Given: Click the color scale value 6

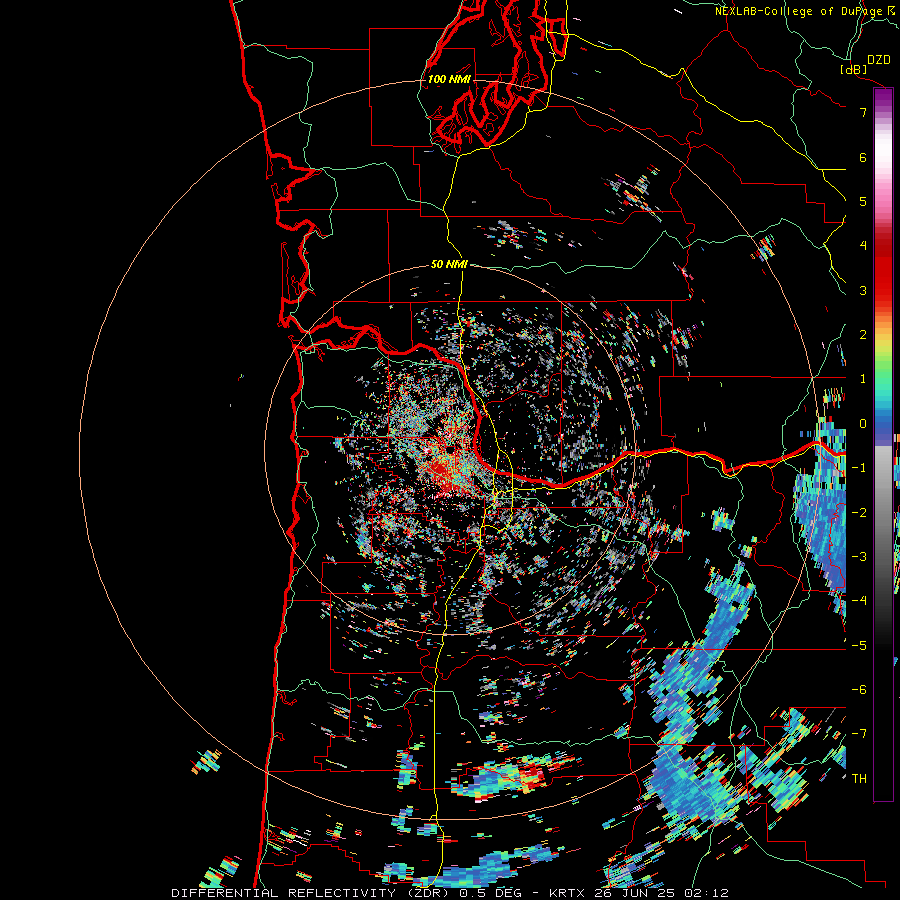Looking at the screenshot, I should (863, 157).
